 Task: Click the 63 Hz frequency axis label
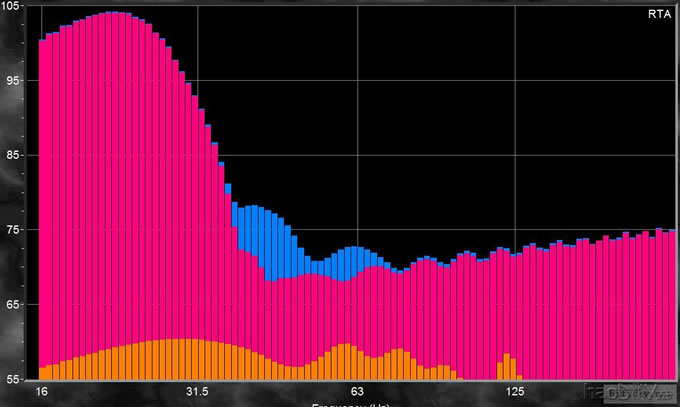[x=356, y=391]
